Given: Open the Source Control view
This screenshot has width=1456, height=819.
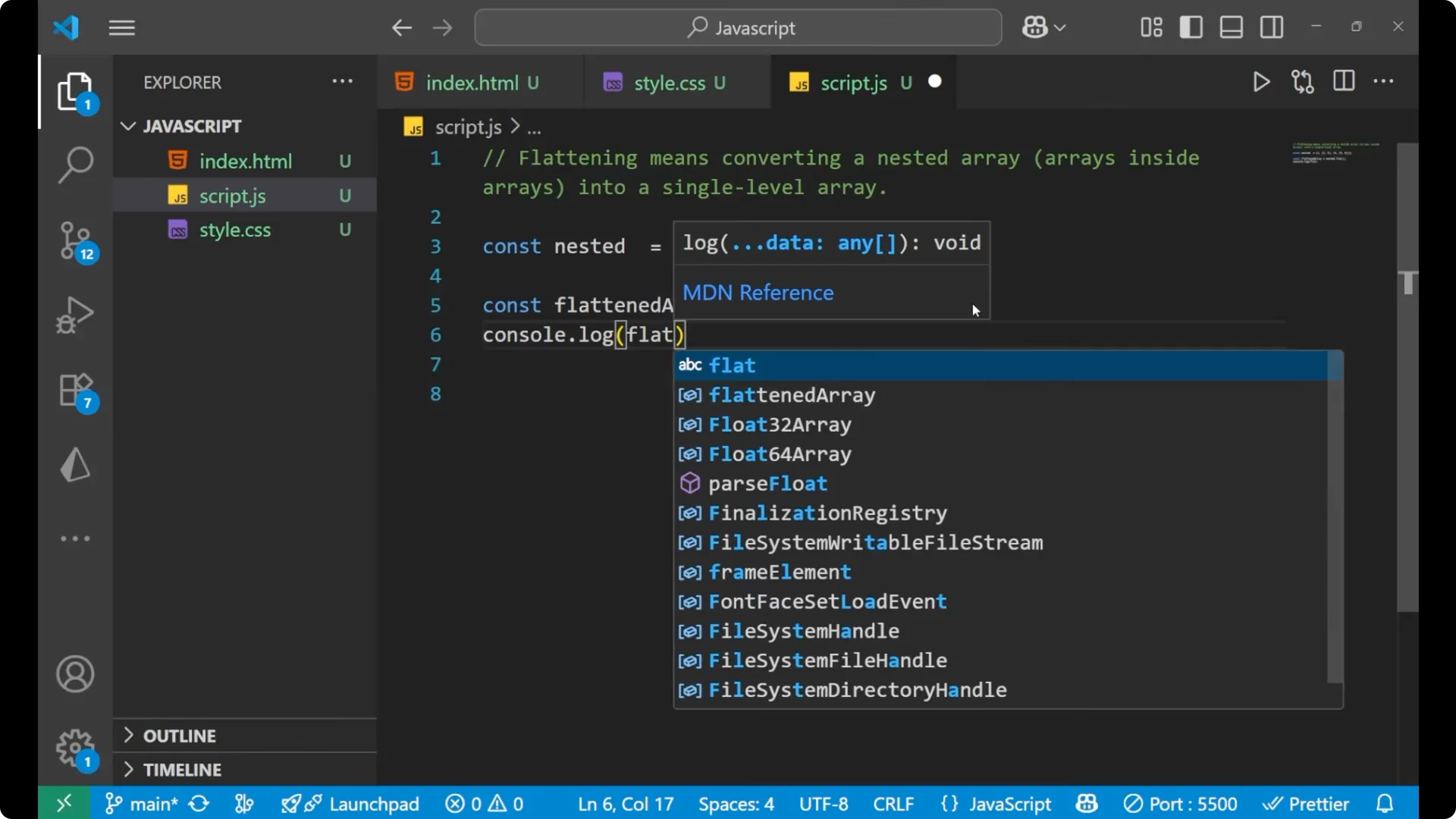Looking at the screenshot, I should tap(75, 241).
